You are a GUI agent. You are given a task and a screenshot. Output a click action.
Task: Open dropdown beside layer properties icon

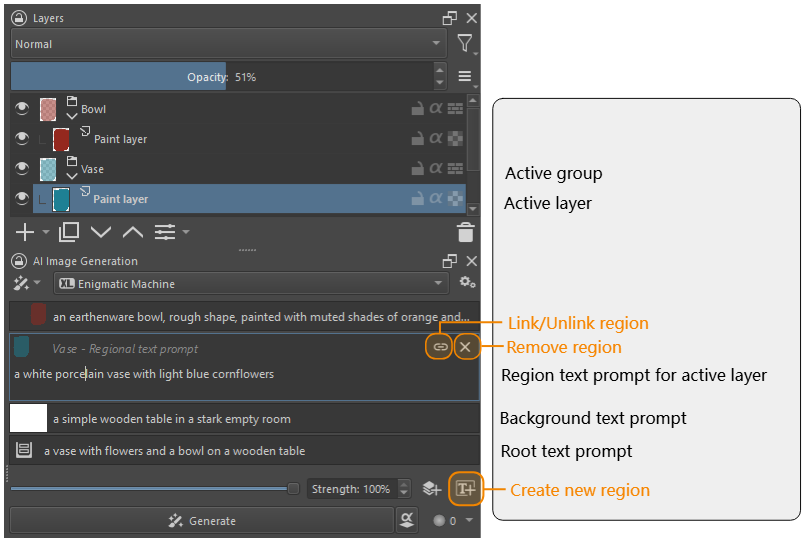(x=186, y=232)
